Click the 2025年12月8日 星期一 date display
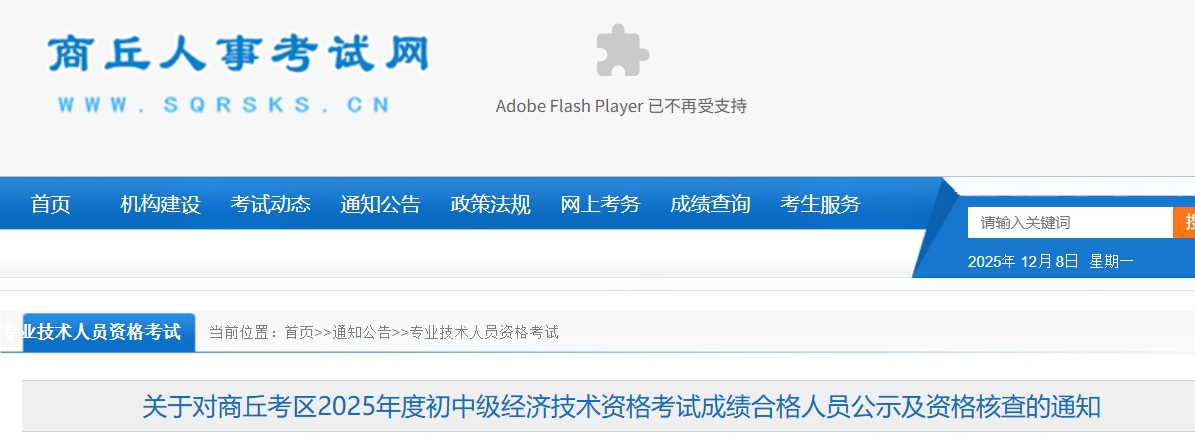The width and height of the screenshot is (1195, 439). click(1050, 261)
